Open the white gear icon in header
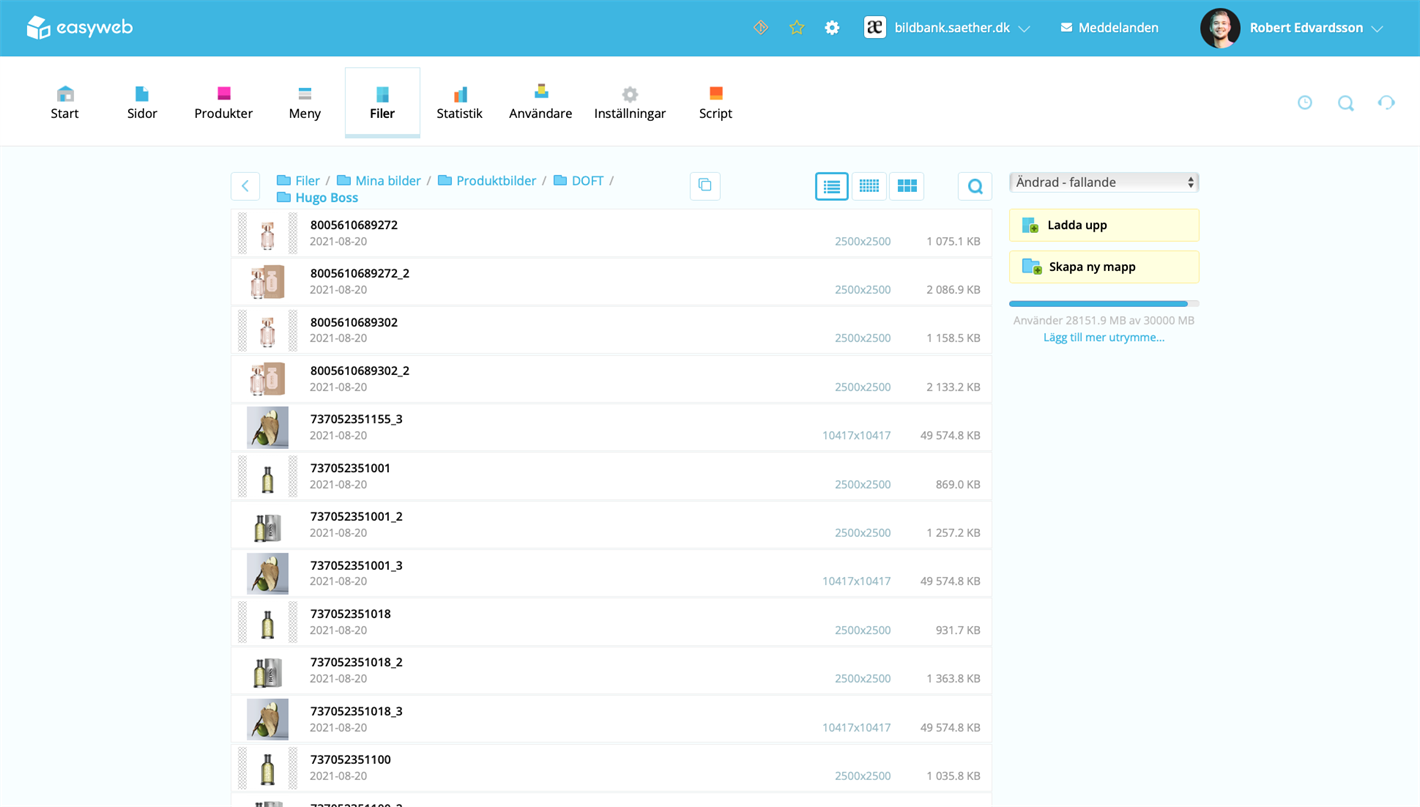The image size is (1420, 807). 832,28
